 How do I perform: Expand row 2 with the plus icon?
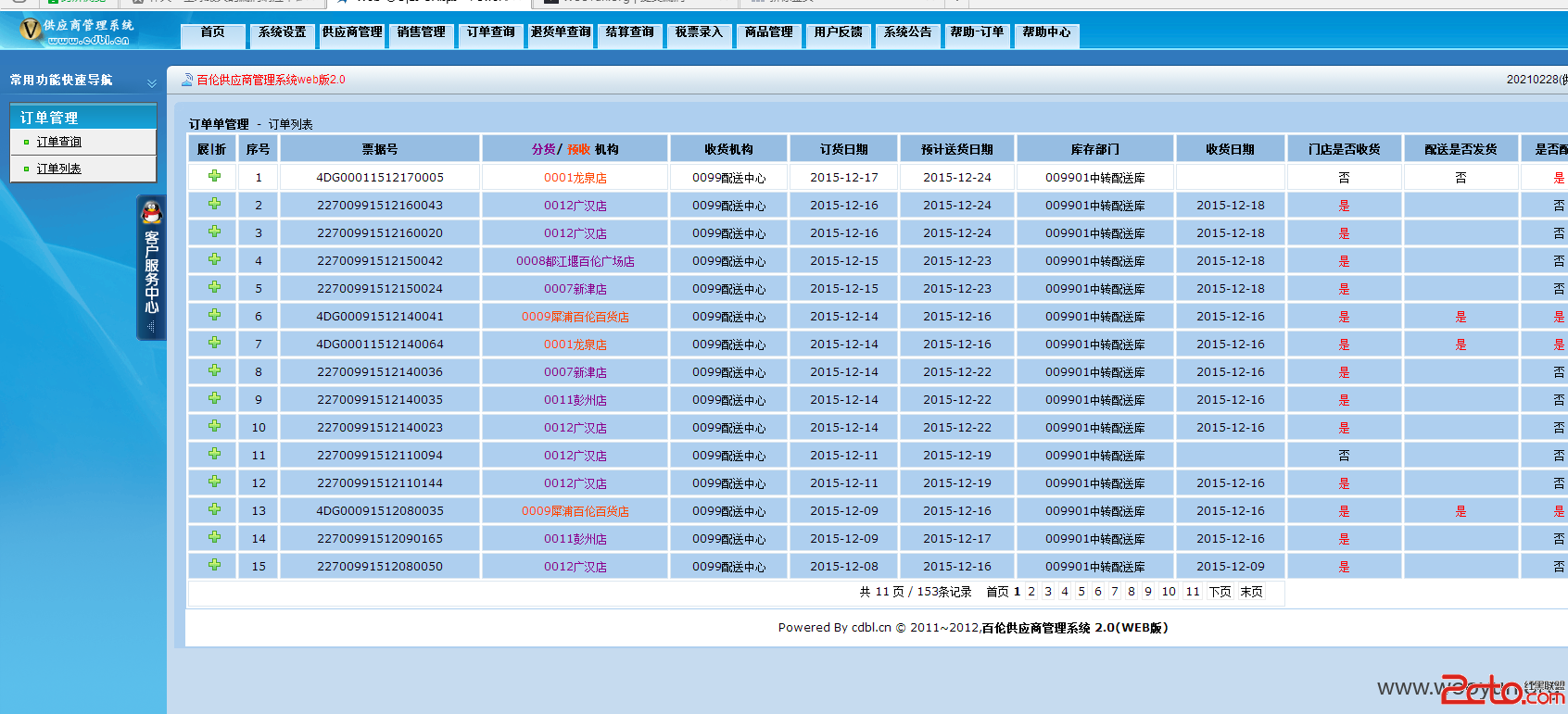tap(214, 204)
